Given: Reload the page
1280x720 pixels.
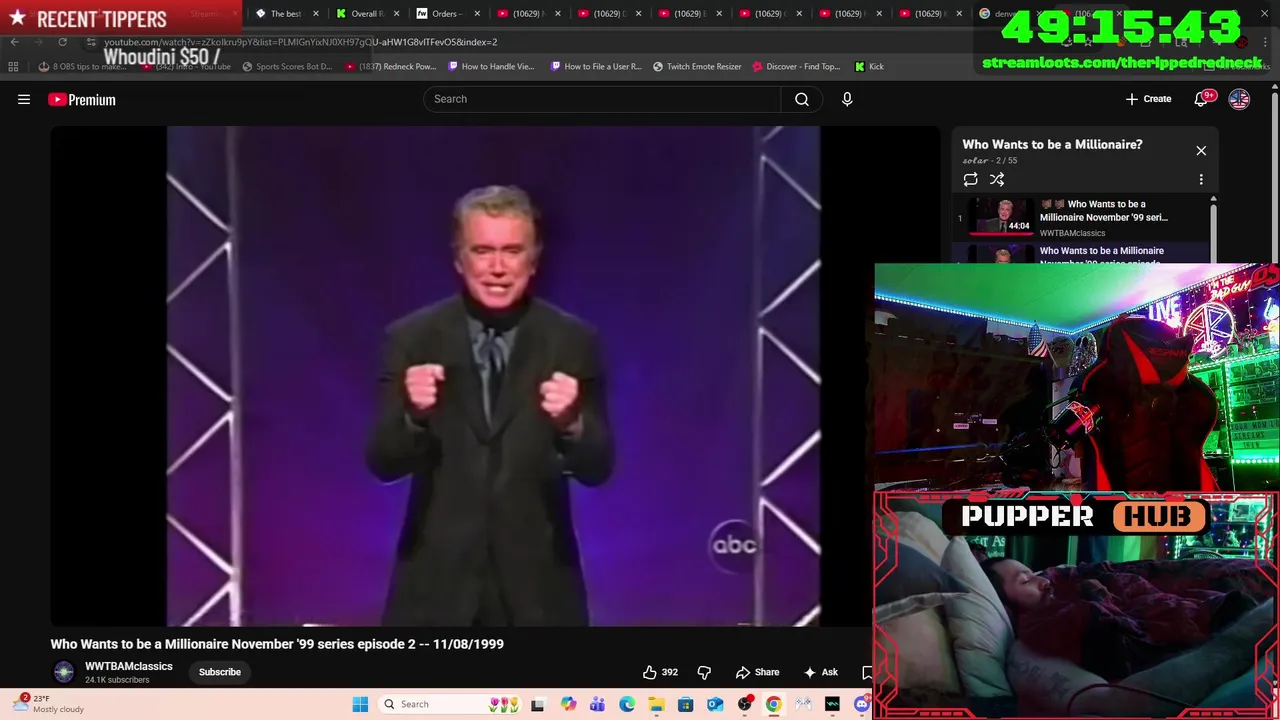Looking at the screenshot, I should (x=62, y=42).
